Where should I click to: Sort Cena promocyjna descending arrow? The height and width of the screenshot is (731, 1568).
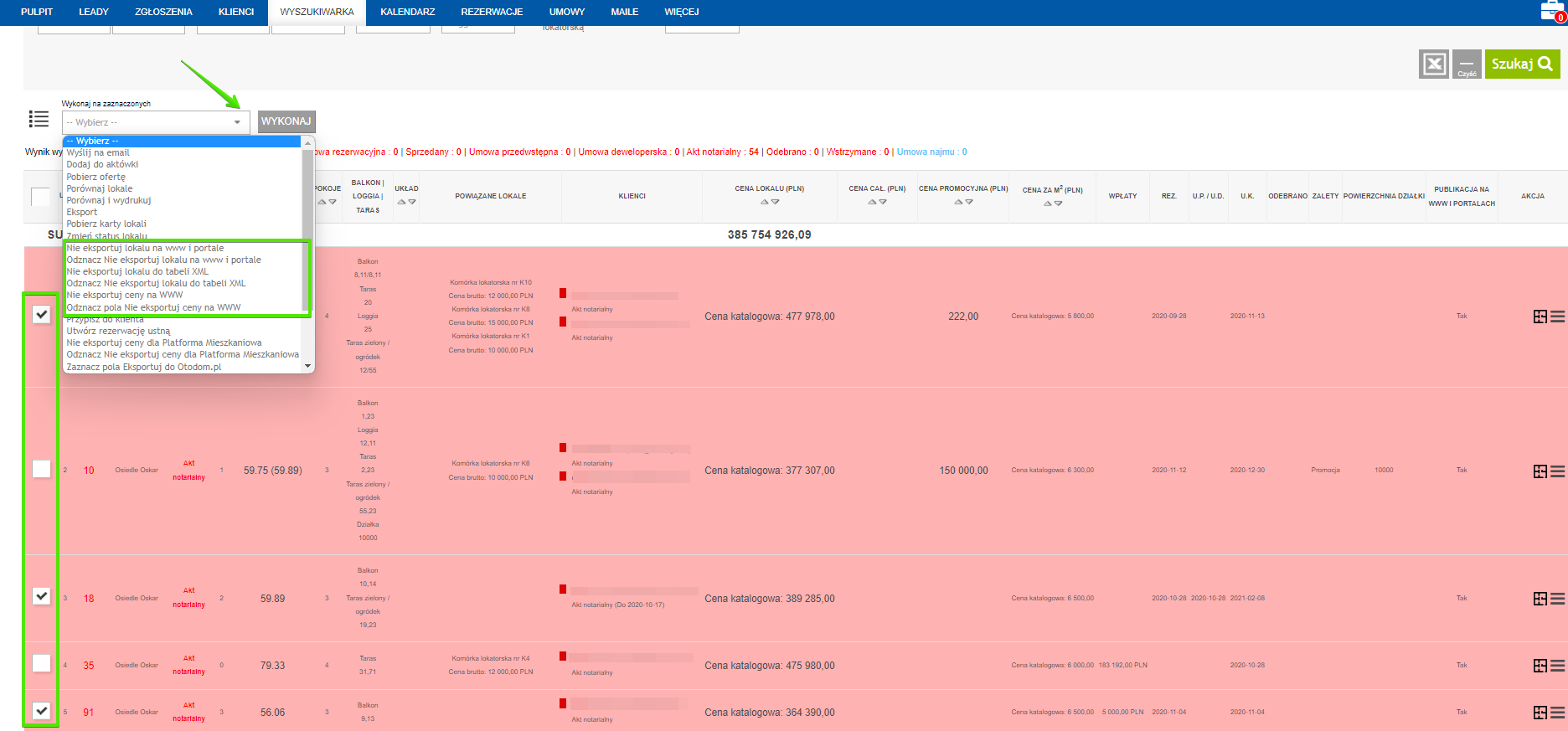tap(969, 202)
